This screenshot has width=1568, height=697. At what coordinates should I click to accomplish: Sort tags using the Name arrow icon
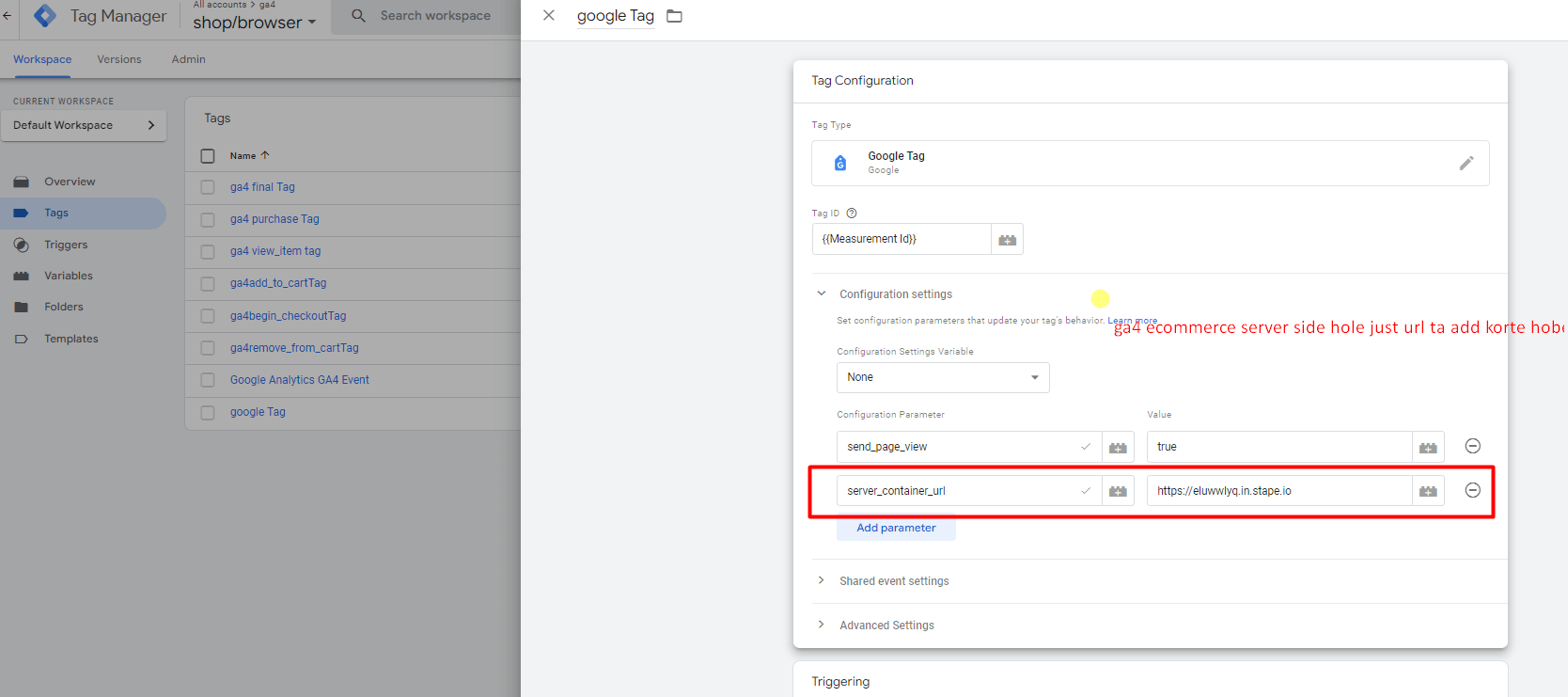click(x=265, y=155)
